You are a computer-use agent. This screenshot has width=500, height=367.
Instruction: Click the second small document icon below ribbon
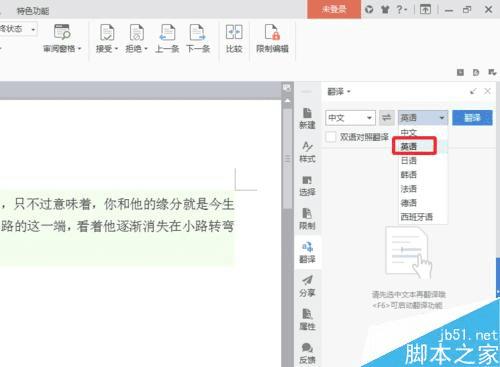pos(476,72)
